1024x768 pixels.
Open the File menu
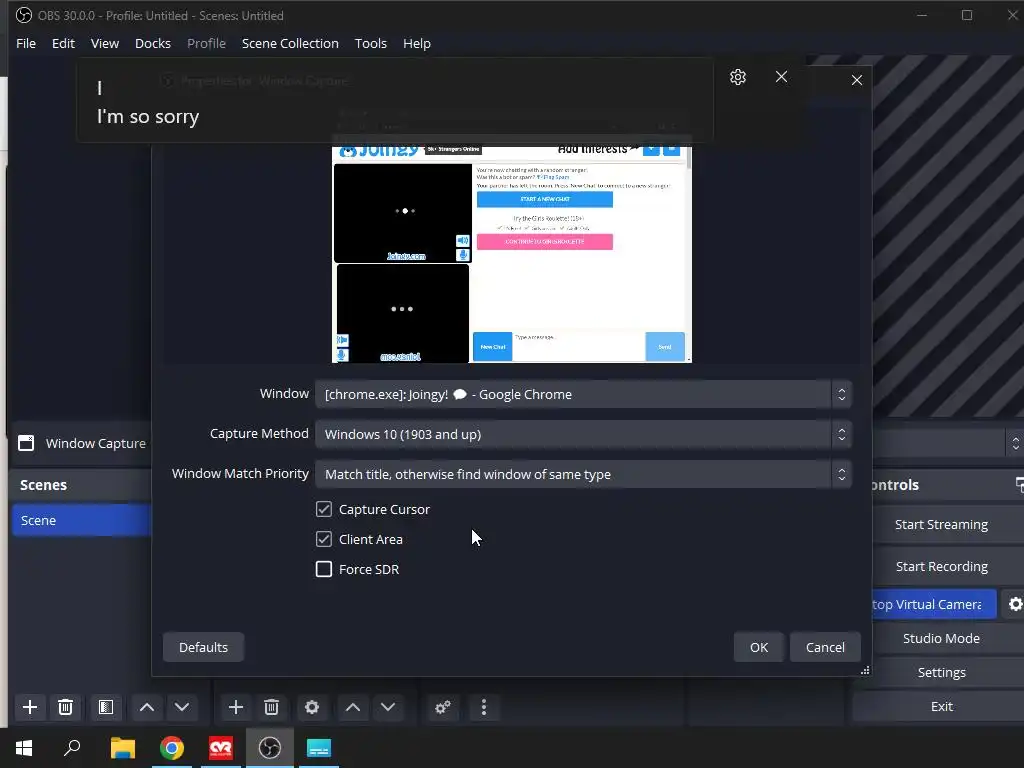point(26,44)
